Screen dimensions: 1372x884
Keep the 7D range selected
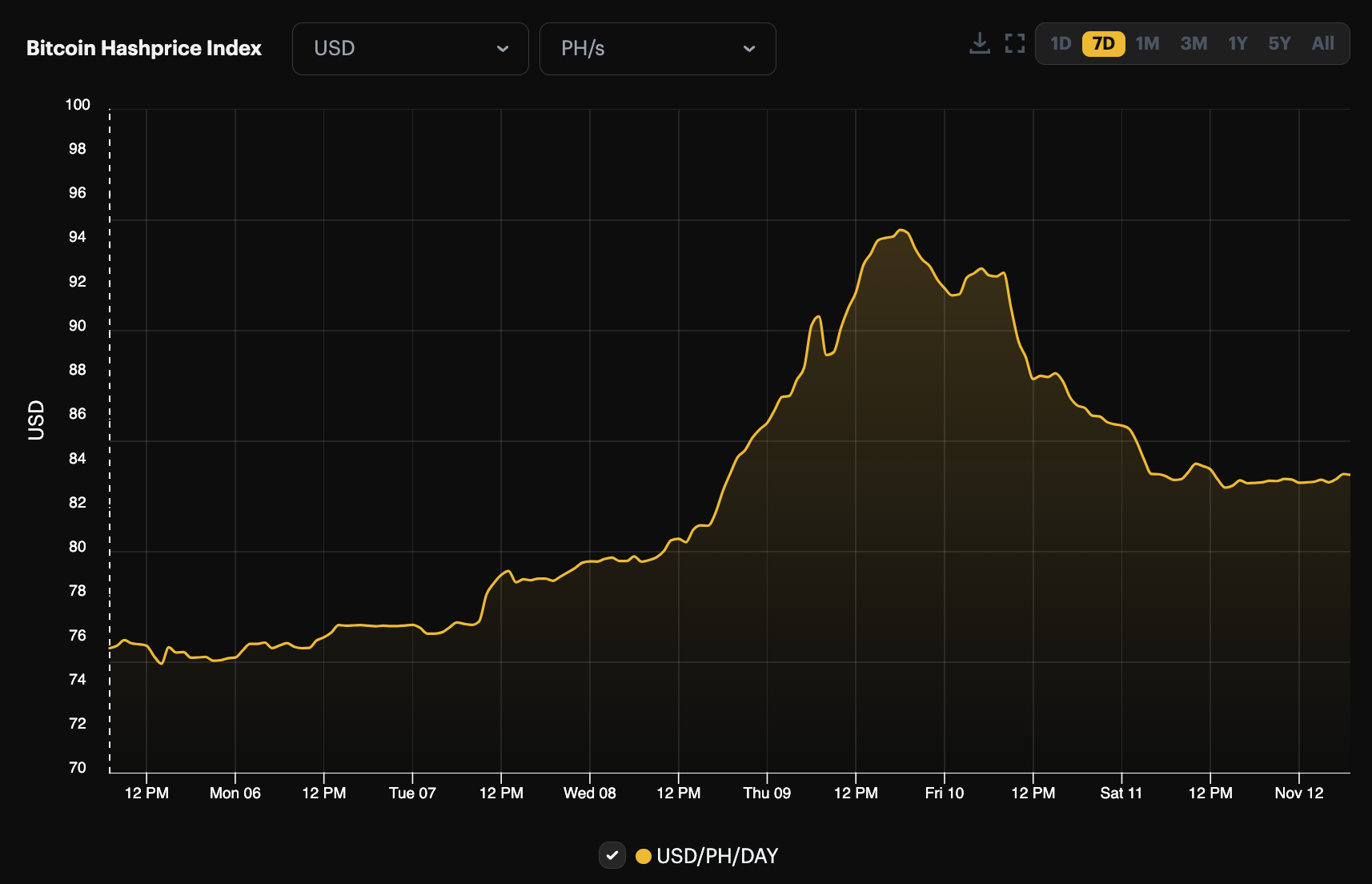pos(1102,44)
